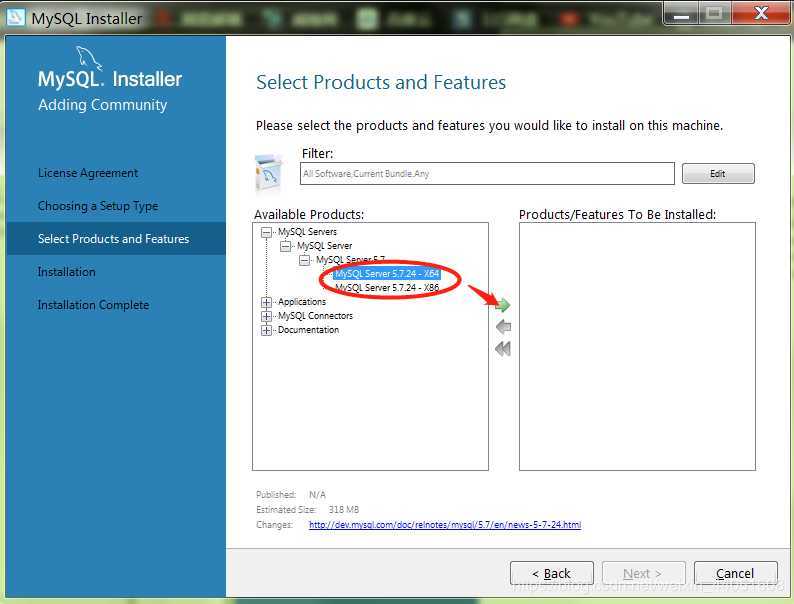
Task: Expand the MySQL Connectors tree node
Action: coord(266,316)
